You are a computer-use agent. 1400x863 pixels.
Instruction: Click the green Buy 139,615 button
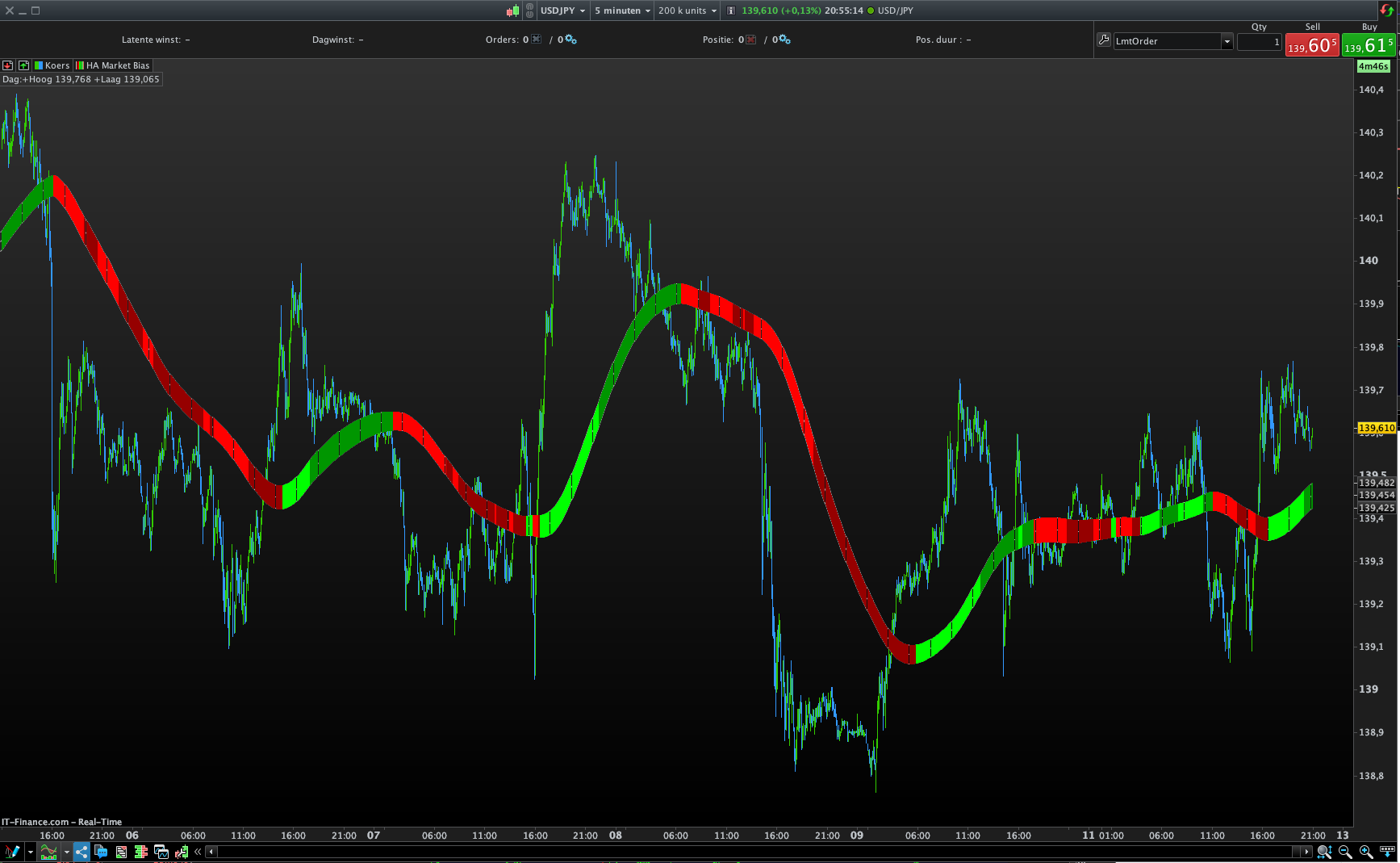tap(1369, 45)
